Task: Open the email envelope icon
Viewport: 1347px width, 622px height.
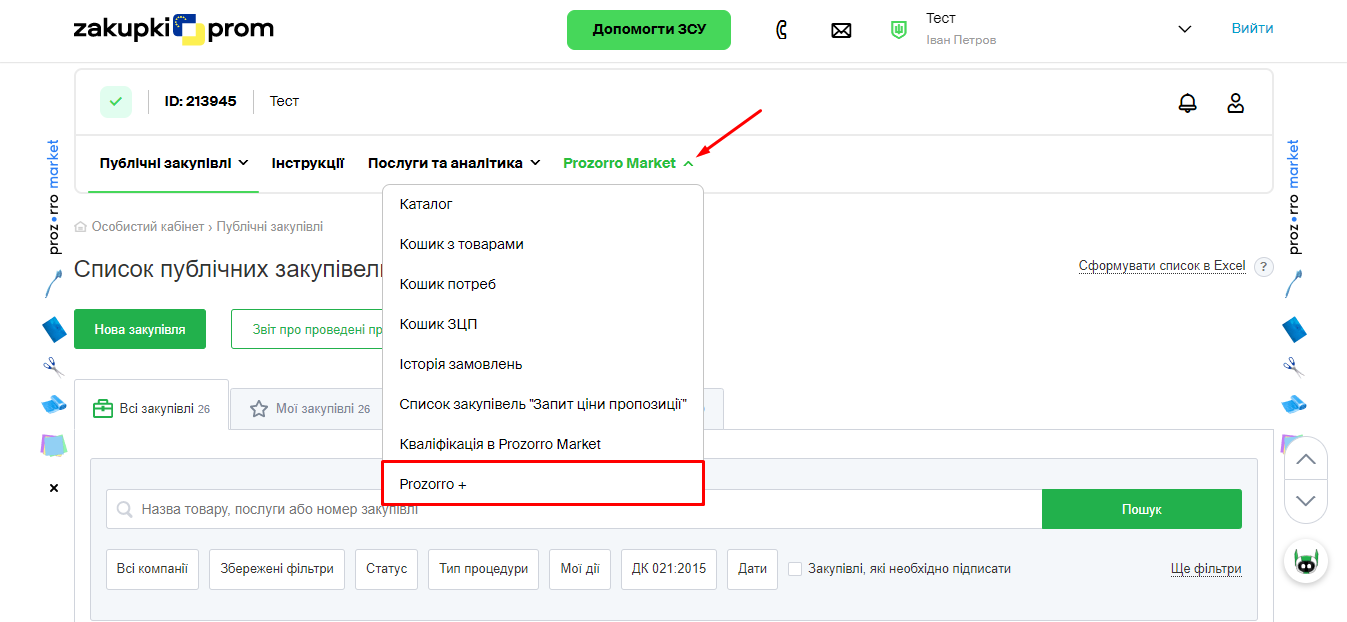Action: click(x=841, y=30)
